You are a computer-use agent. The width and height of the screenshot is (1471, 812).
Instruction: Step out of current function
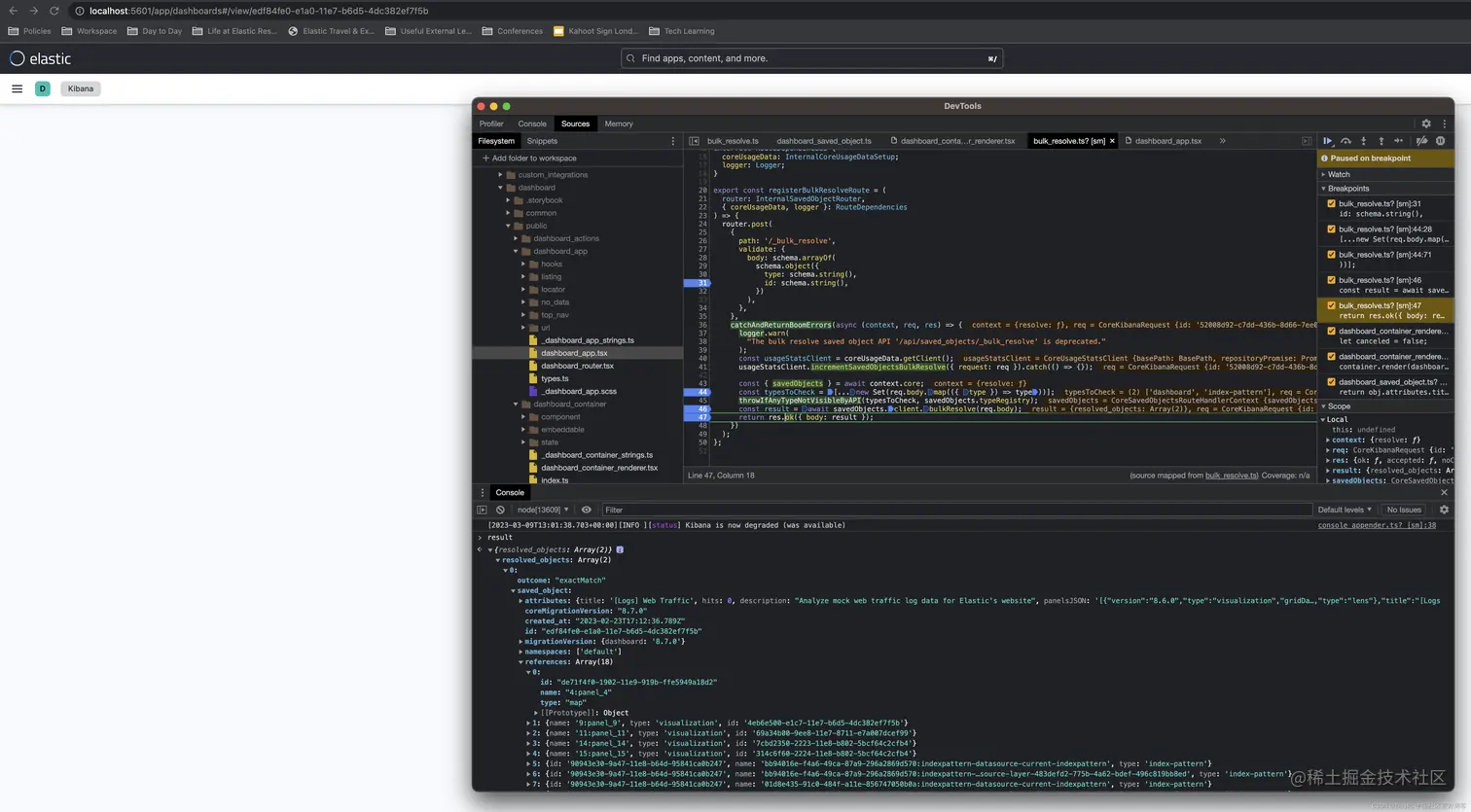point(1381,141)
